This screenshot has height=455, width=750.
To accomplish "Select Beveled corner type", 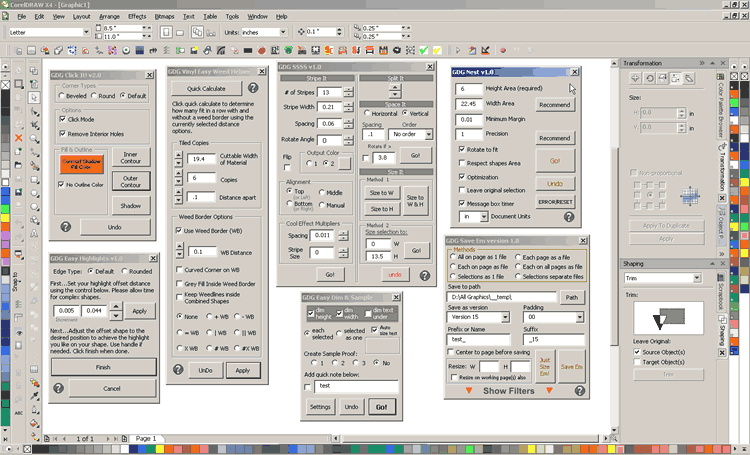I will tap(61, 96).
